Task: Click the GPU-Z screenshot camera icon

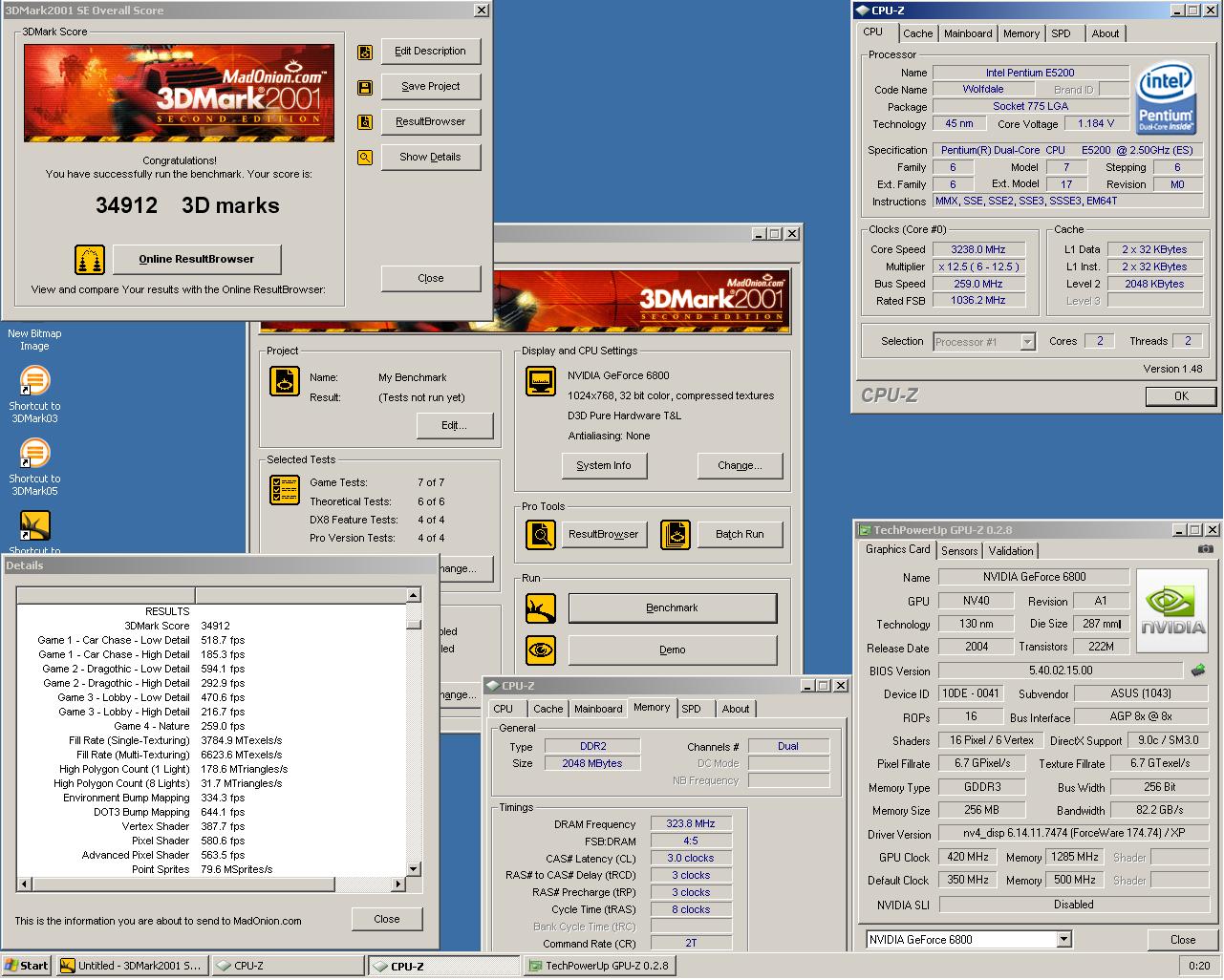Action: tap(1206, 549)
